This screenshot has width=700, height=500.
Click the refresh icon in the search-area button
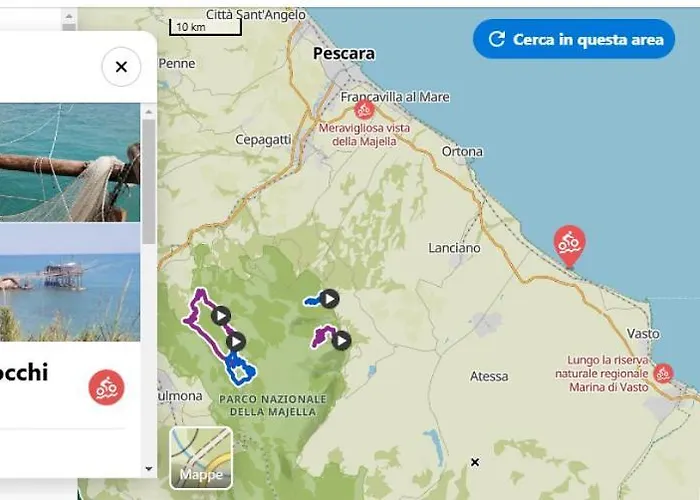(x=496, y=40)
